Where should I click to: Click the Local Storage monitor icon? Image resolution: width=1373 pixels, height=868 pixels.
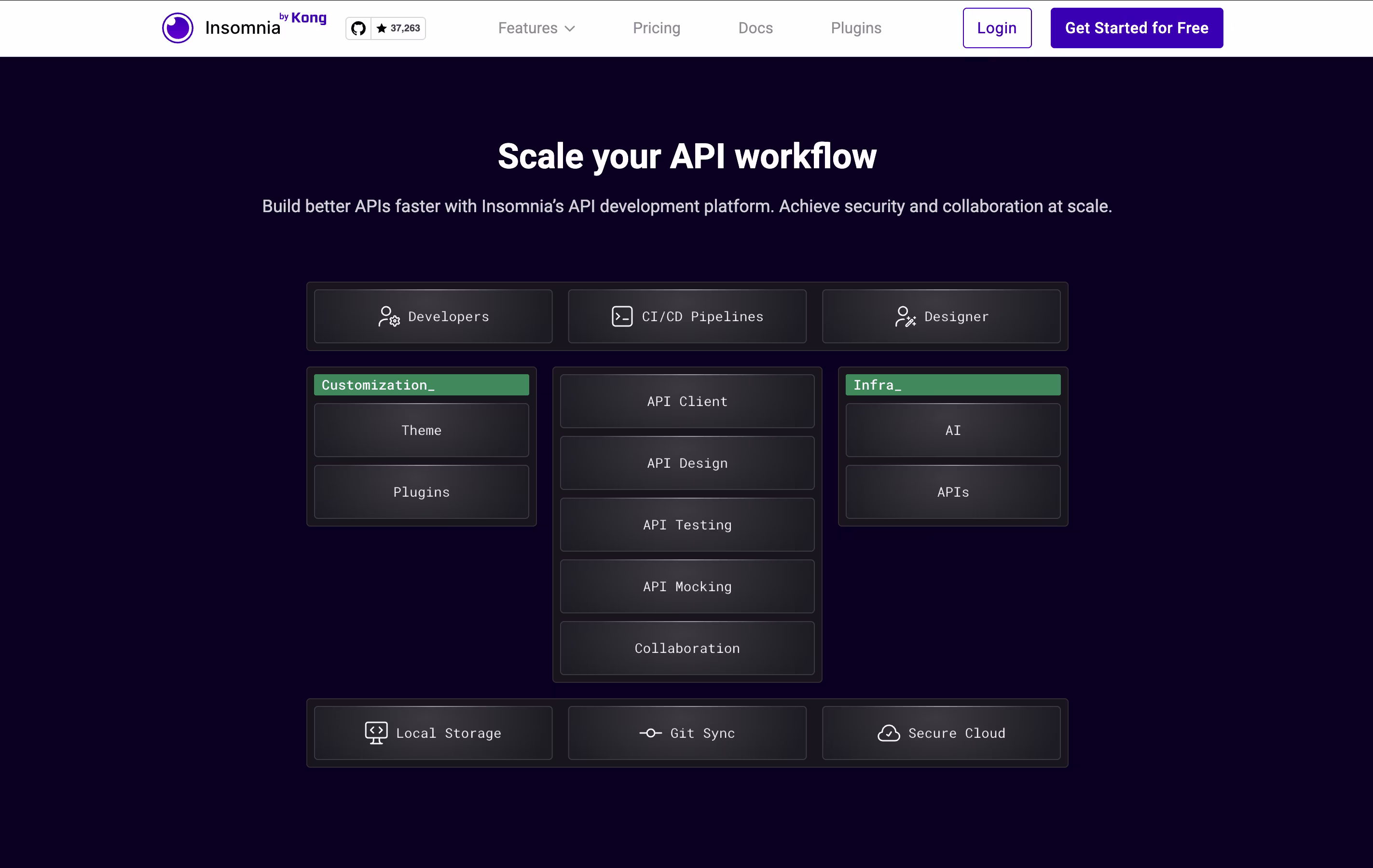[x=376, y=733]
